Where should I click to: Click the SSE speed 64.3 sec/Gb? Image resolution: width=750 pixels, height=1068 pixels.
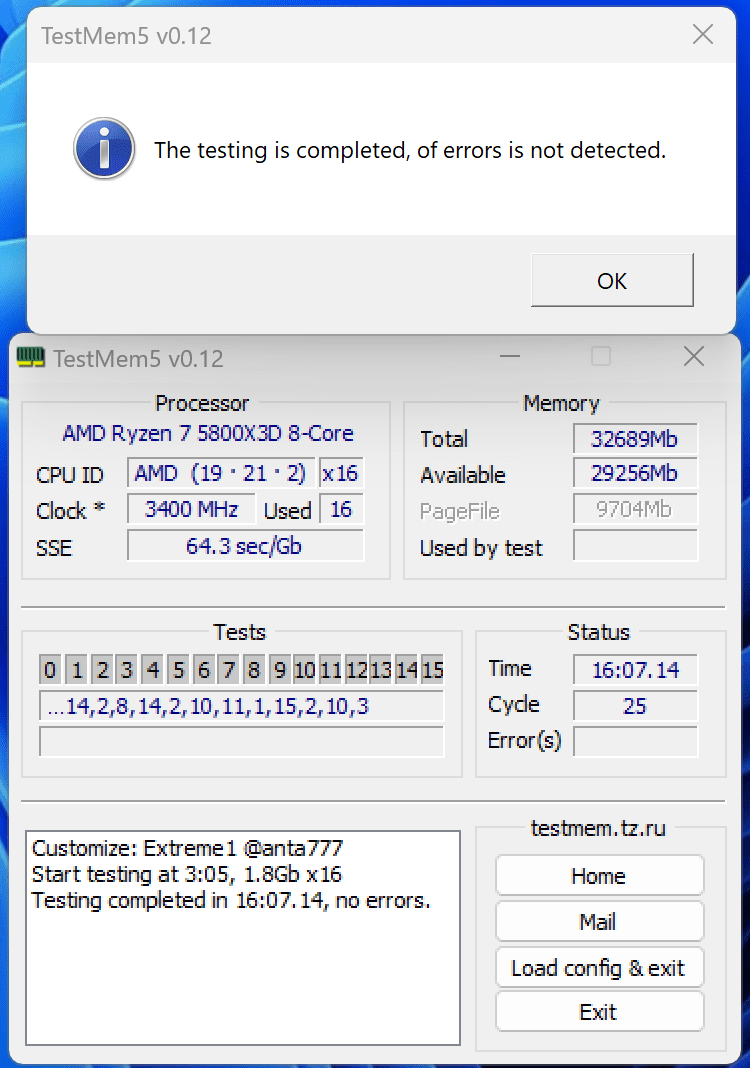pyautogui.click(x=245, y=546)
